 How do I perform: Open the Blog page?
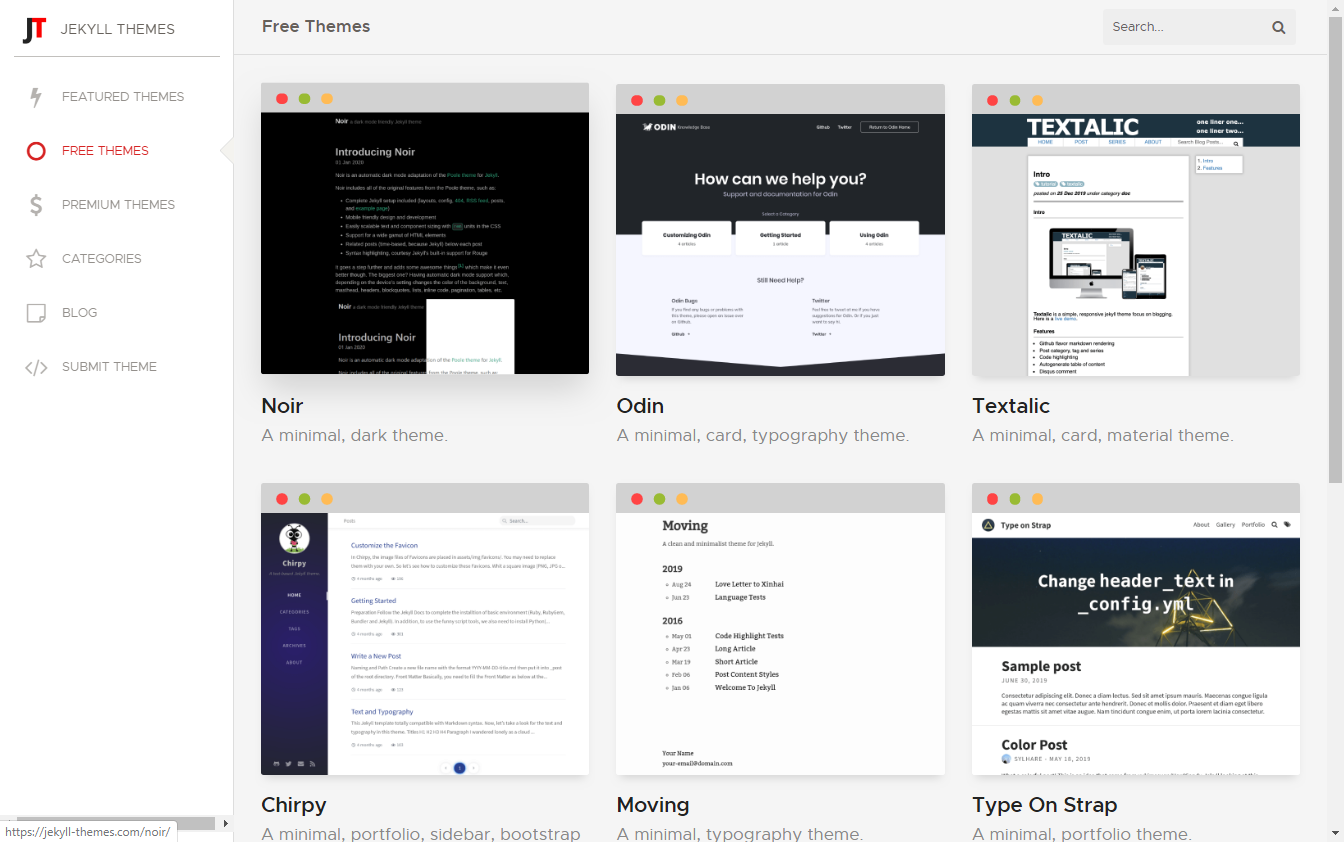click(x=80, y=313)
